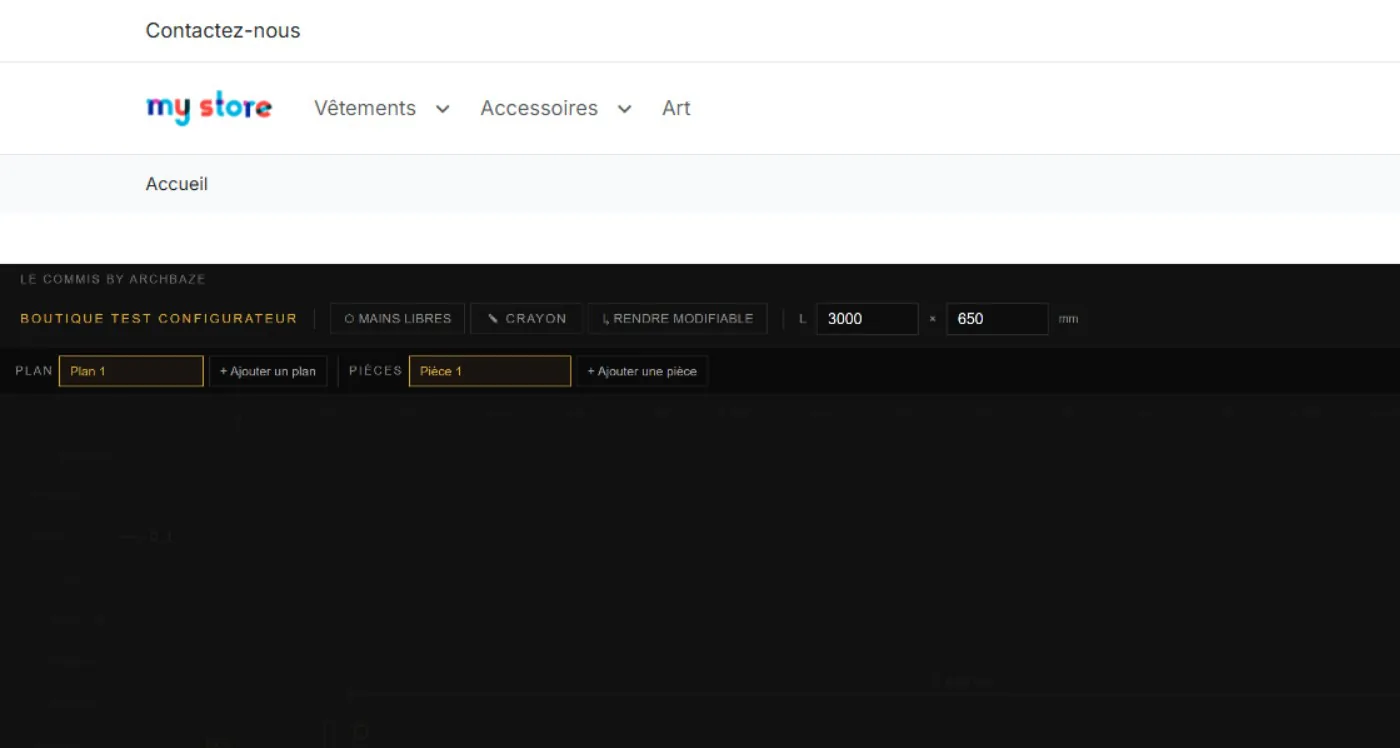The height and width of the screenshot is (748, 1400).
Task: Open the Accessoires menu item
Action: pos(539,108)
